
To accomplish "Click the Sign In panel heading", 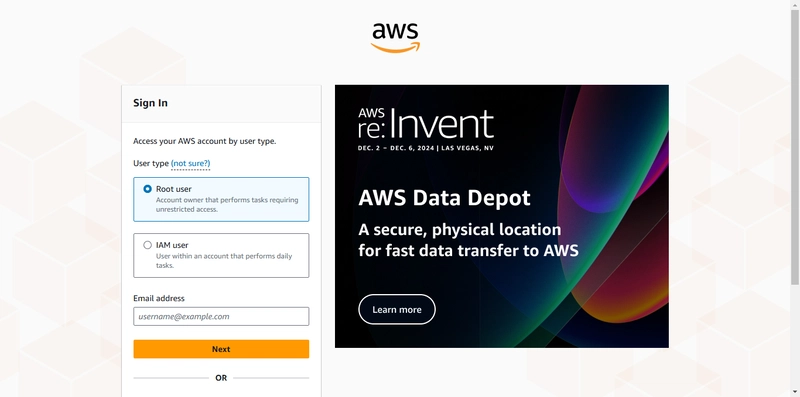I will pyautogui.click(x=151, y=103).
